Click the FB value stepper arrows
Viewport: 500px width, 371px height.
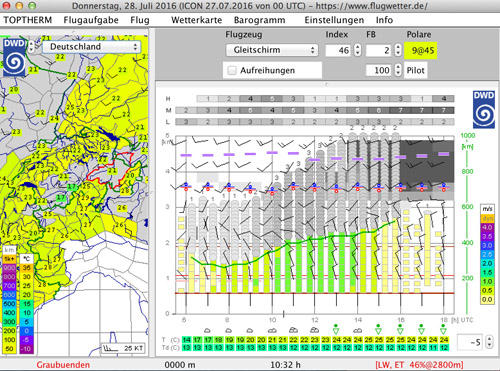tap(398, 50)
